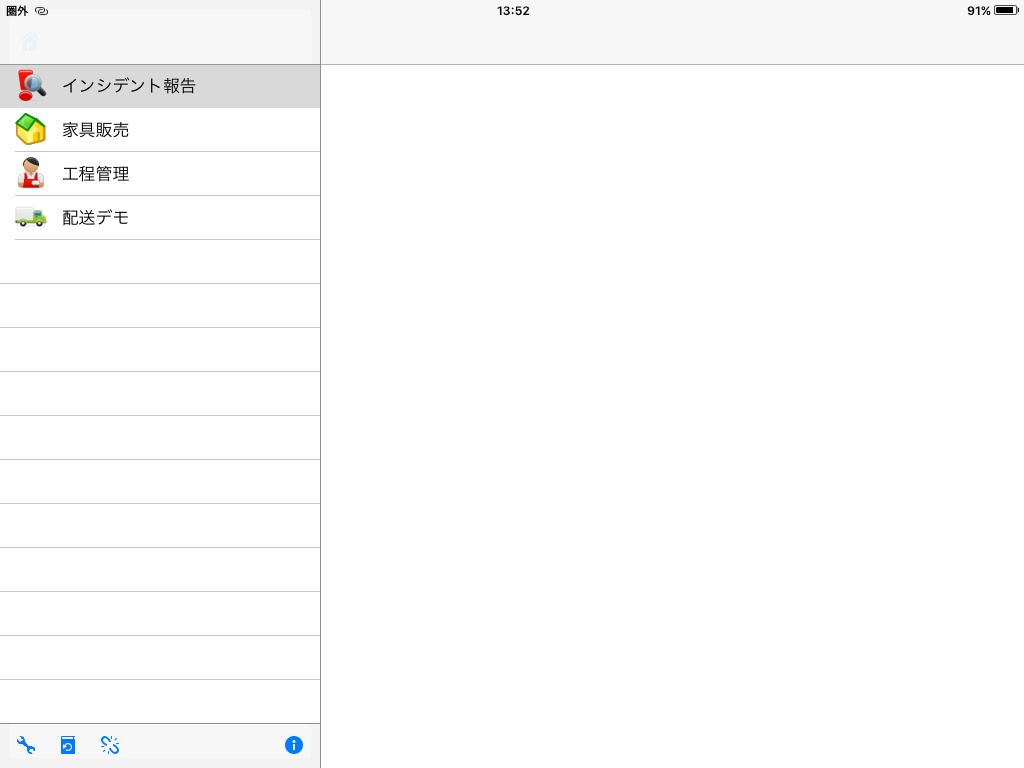Tap the 91% battery percentage text
The image size is (1024, 768).
(978, 11)
